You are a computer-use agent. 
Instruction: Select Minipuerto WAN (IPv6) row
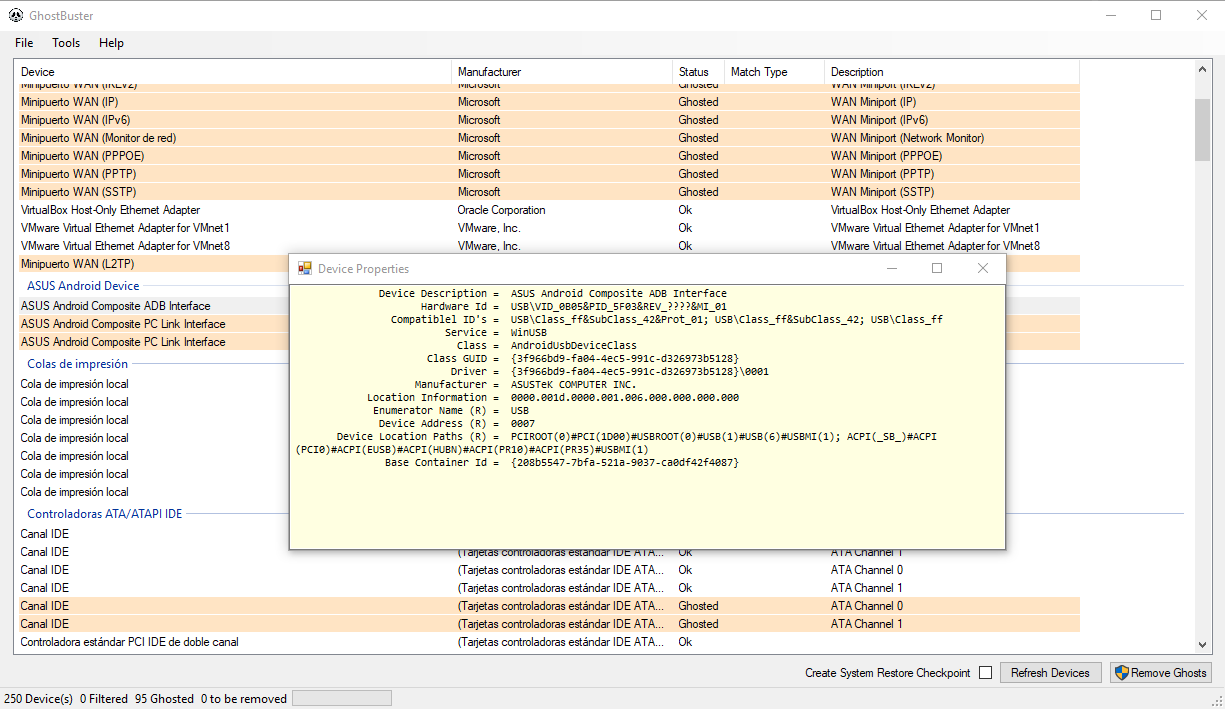(548, 120)
